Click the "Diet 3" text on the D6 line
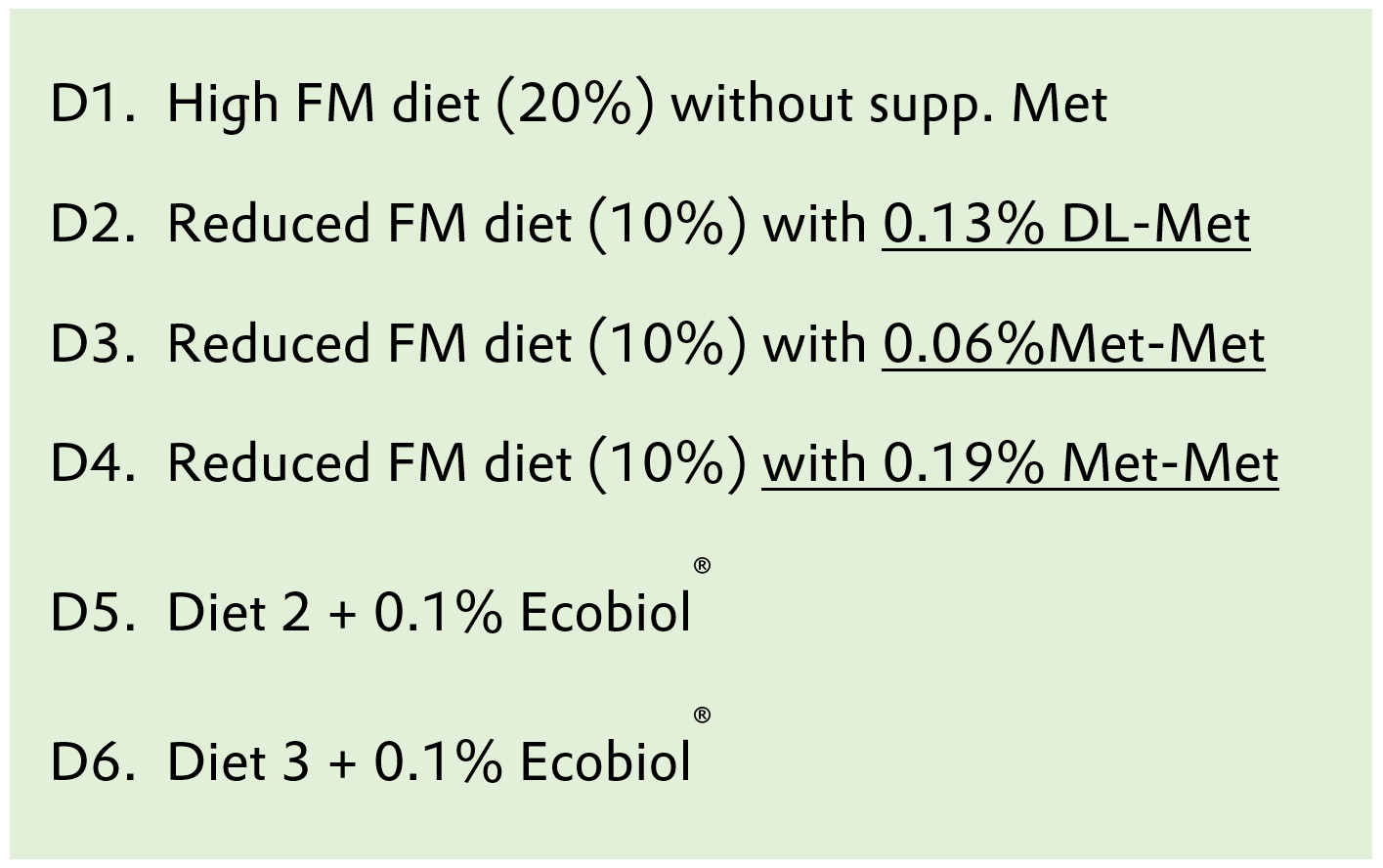1383x868 pixels. (238, 763)
